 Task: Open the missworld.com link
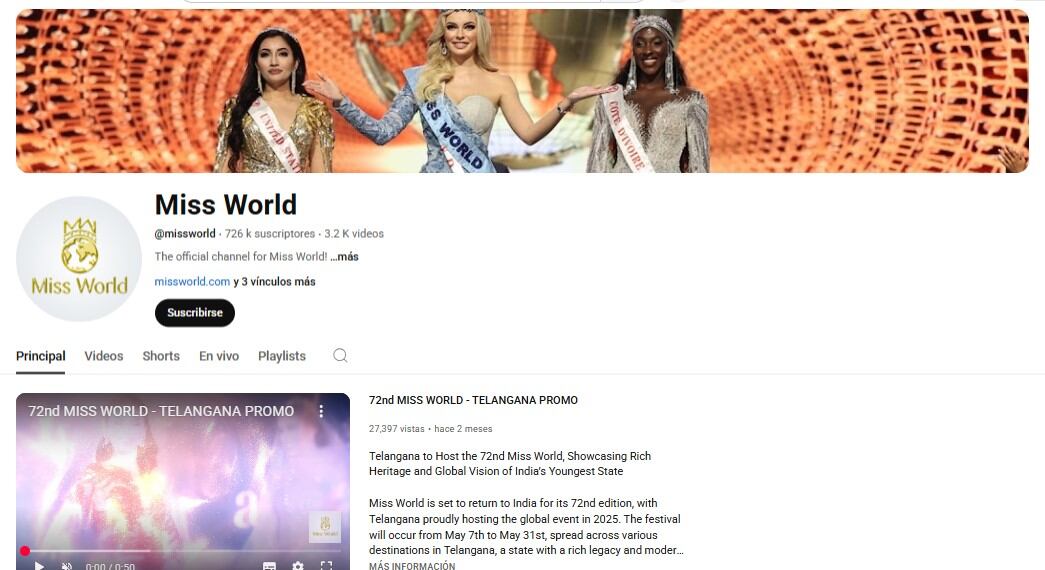(x=192, y=281)
